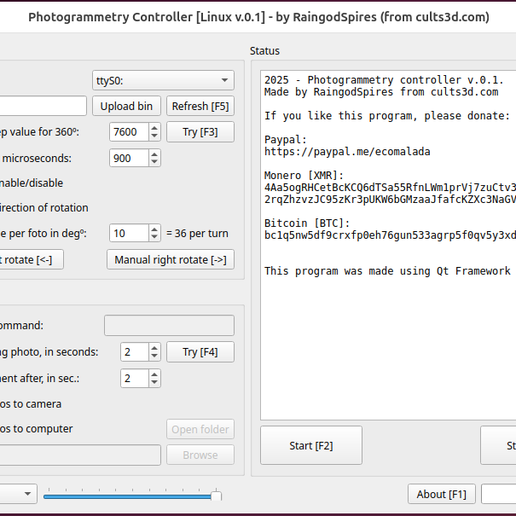Click the Browse button

click(x=200, y=455)
